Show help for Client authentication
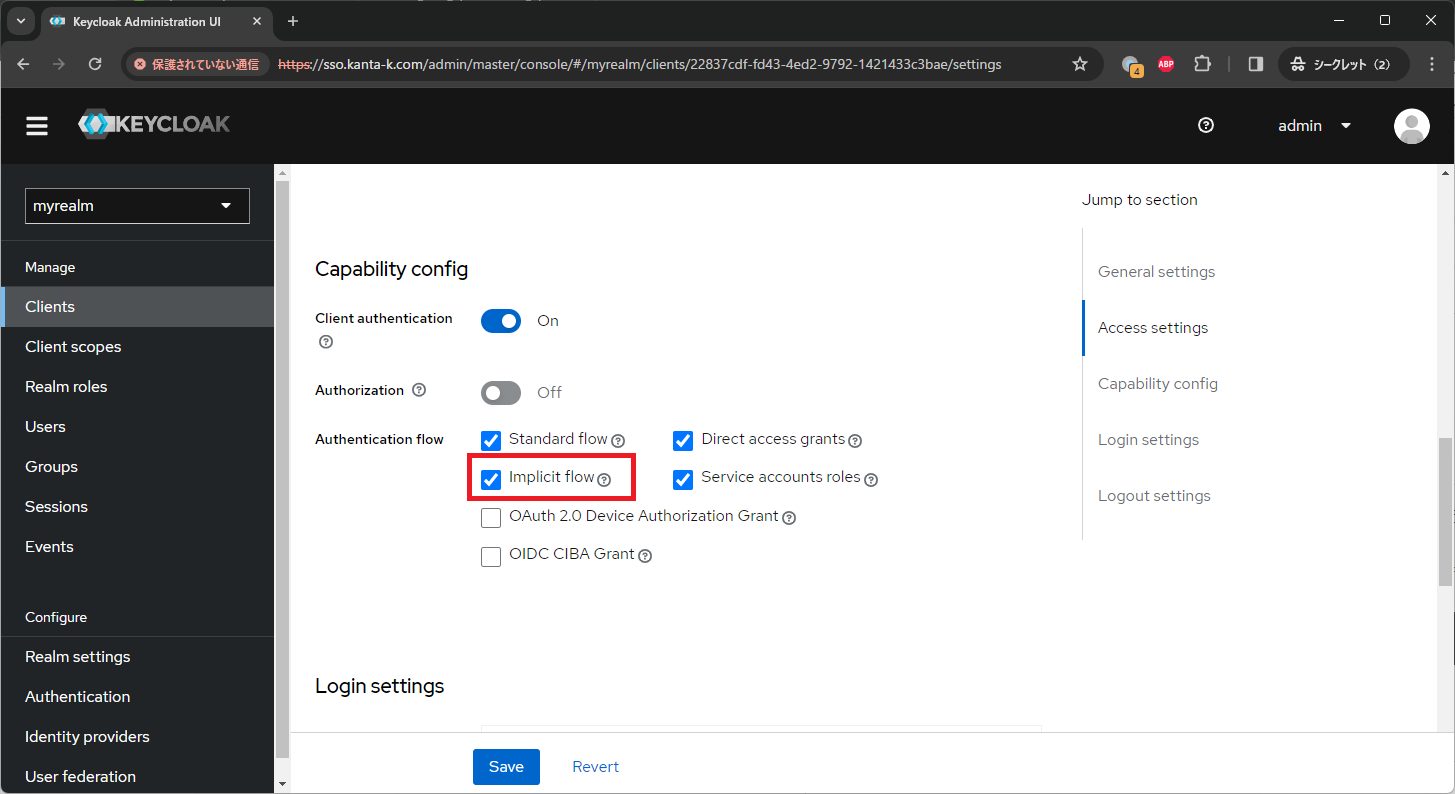Image resolution: width=1455 pixels, height=794 pixels. [x=326, y=342]
